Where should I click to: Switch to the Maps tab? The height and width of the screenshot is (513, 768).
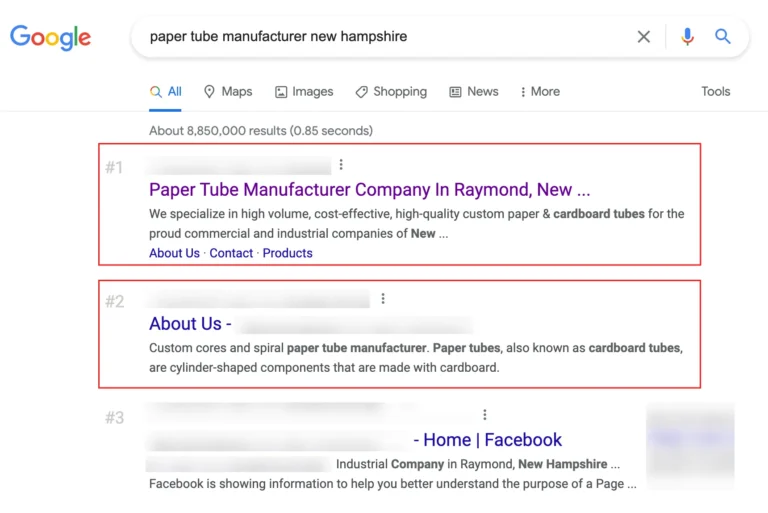tap(227, 91)
